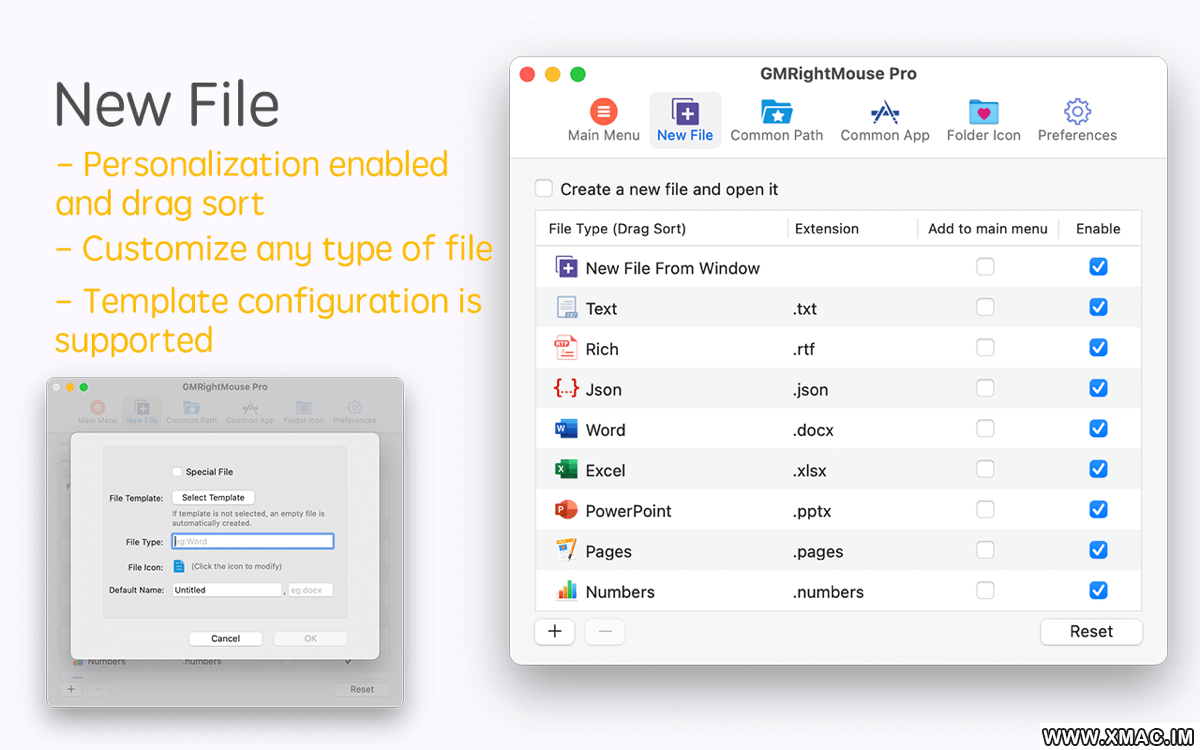This screenshot has width=1200, height=750.
Task: Check Add to main menu for Rich
Action: (x=985, y=348)
